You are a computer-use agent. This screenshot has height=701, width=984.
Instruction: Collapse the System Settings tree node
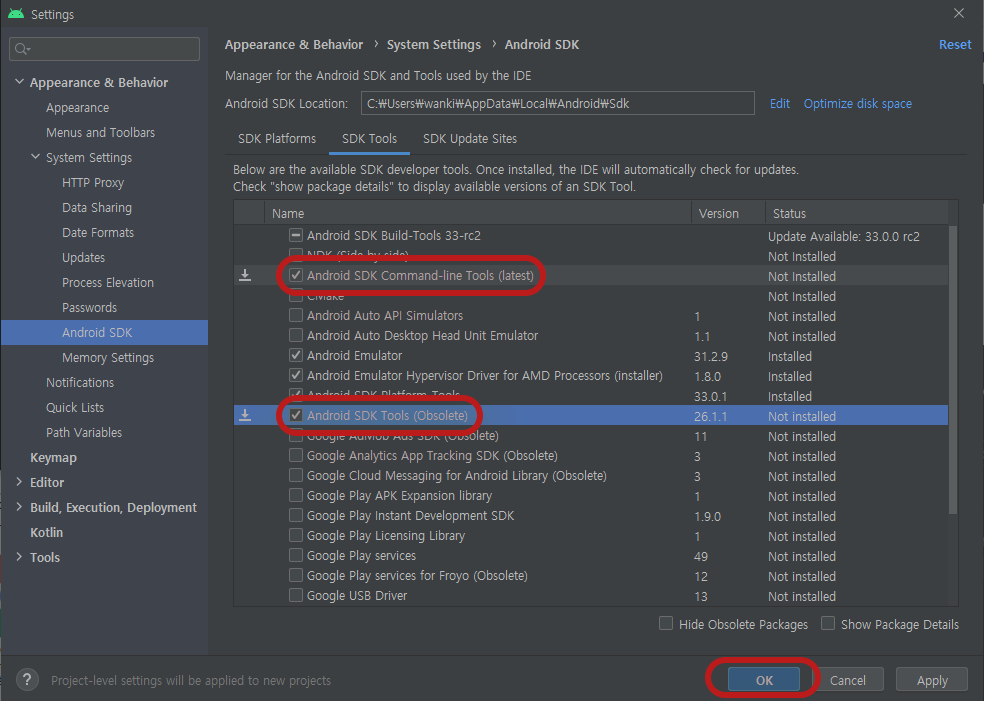coord(36,157)
